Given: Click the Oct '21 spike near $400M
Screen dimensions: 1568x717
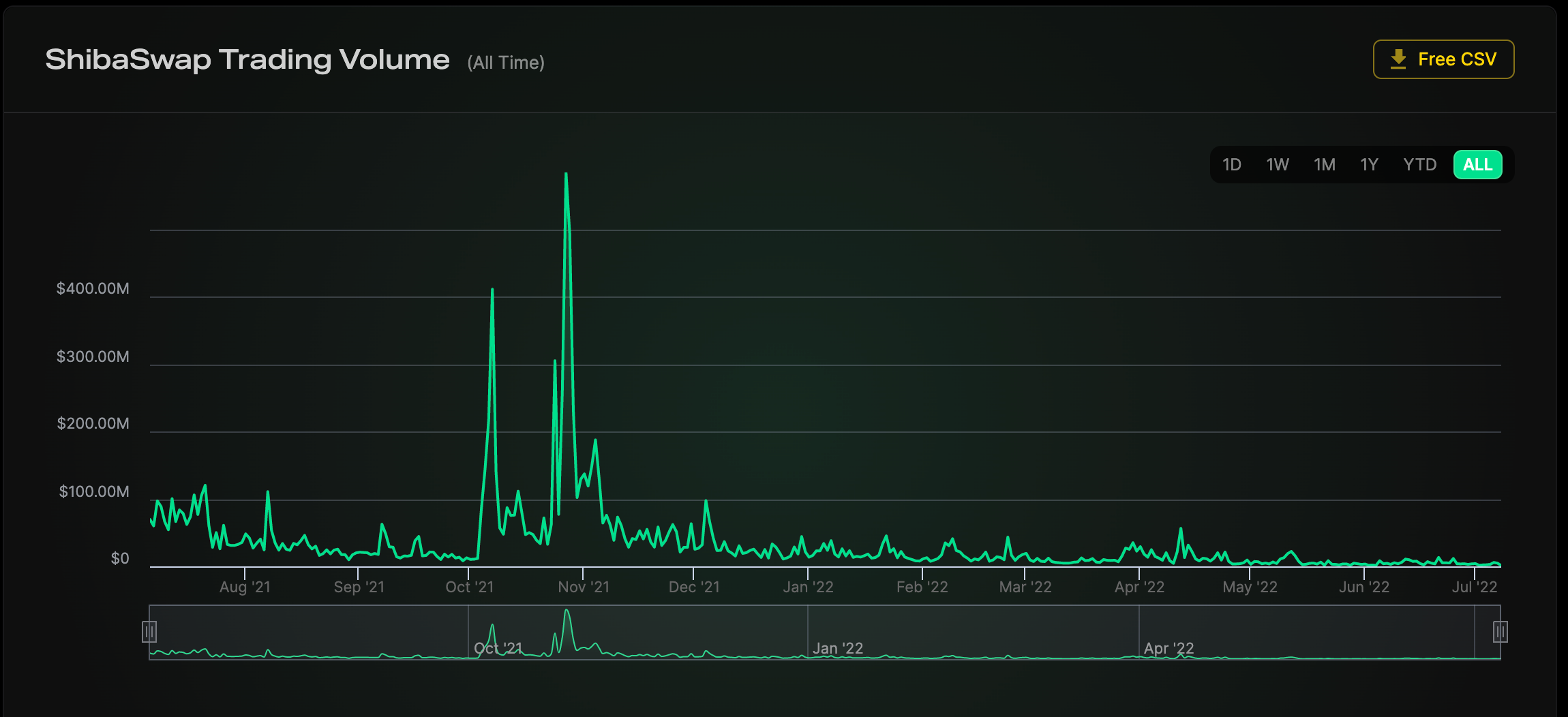Looking at the screenshot, I should click(x=492, y=291).
